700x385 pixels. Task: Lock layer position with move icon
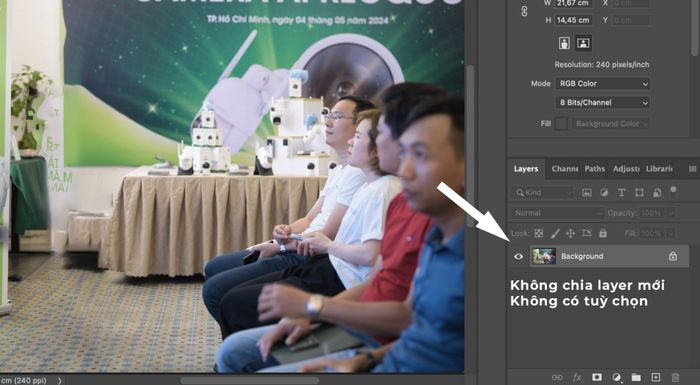click(x=571, y=233)
